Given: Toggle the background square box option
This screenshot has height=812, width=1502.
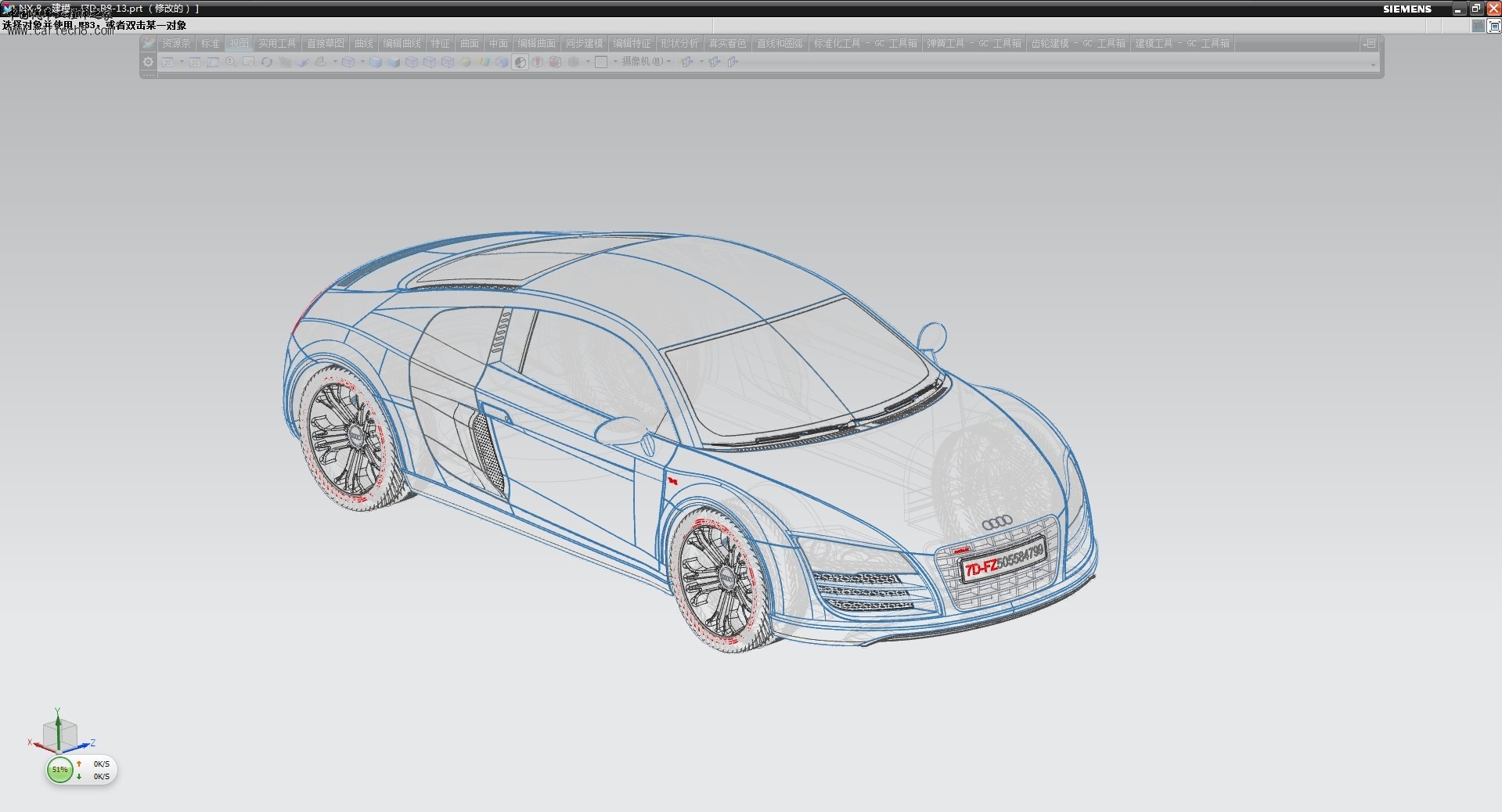Looking at the screenshot, I should (601, 62).
